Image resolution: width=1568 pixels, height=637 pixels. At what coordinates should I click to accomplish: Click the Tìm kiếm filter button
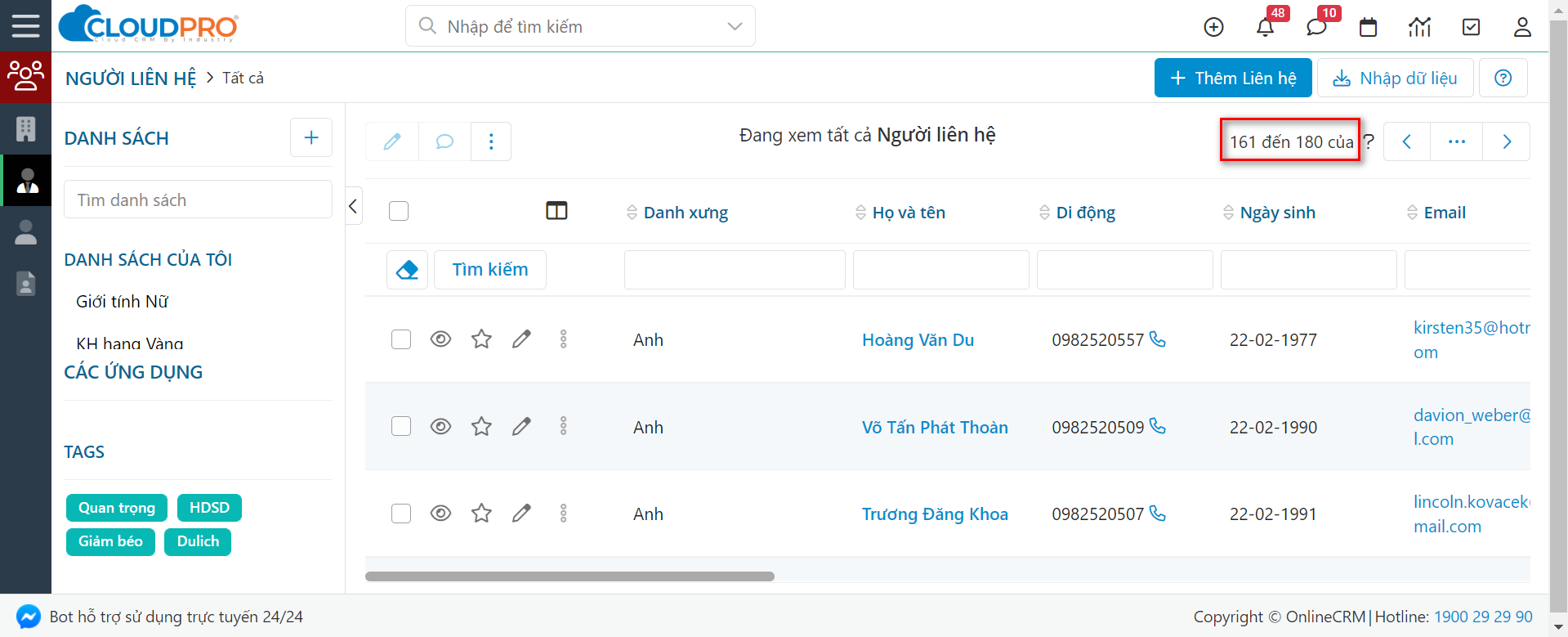[490, 270]
